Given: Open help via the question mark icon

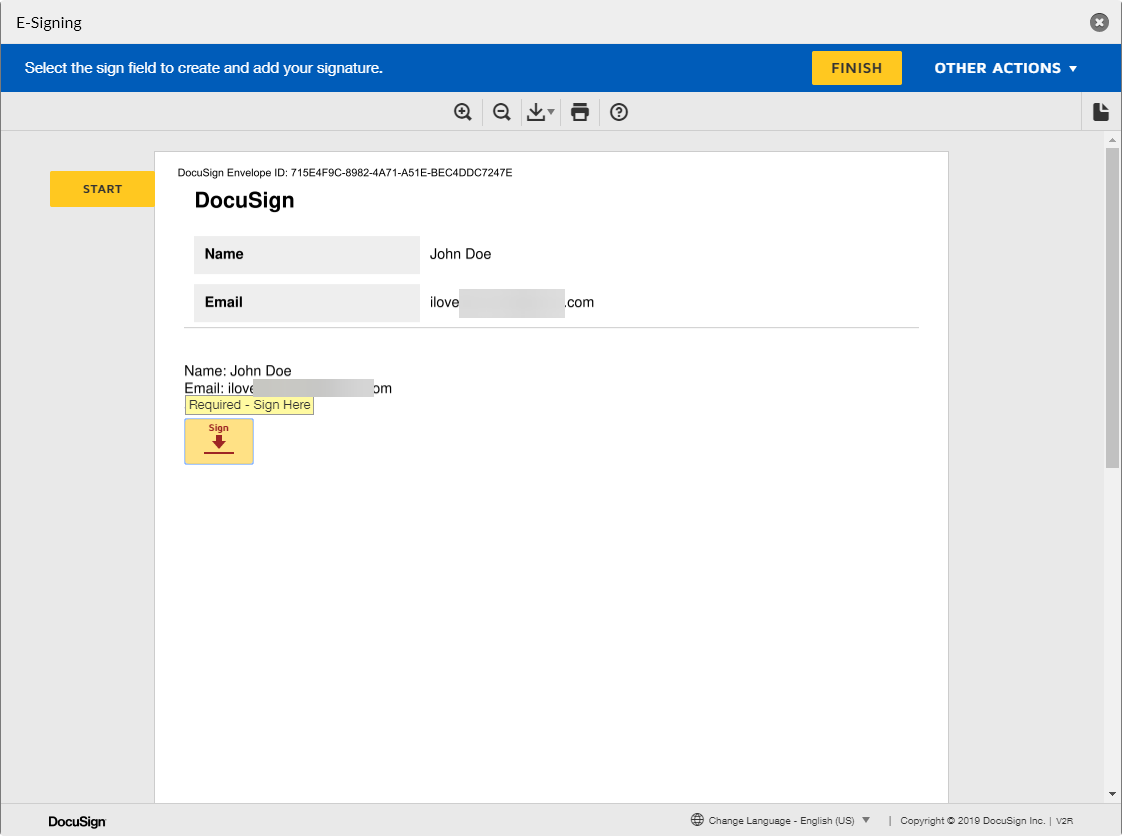Looking at the screenshot, I should click(x=618, y=112).
